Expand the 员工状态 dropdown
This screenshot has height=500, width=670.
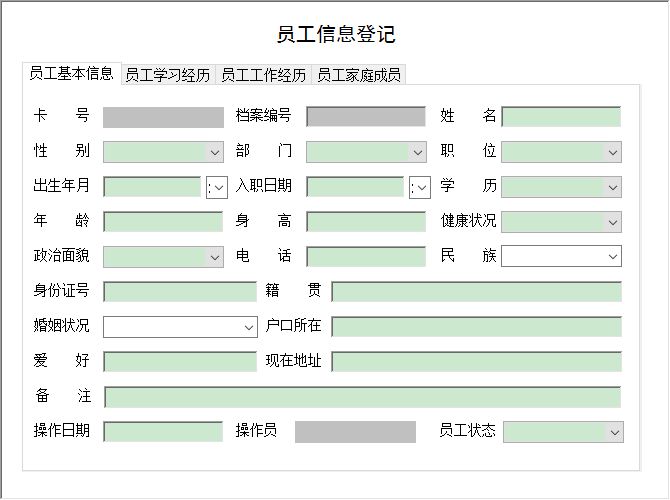(614, 432)
